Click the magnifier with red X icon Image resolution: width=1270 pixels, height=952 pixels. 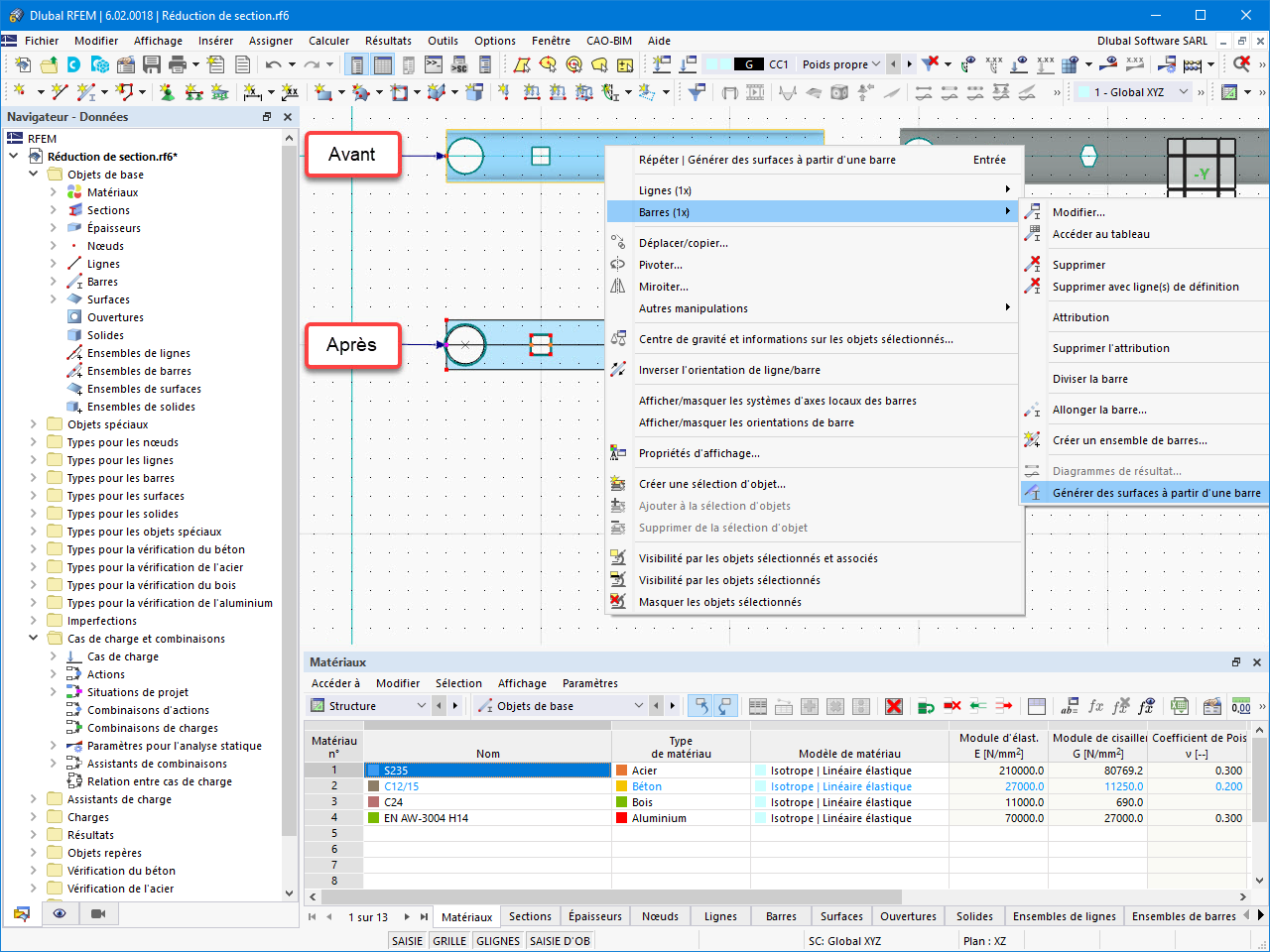pyautogui.click(x=1241, y=64)
